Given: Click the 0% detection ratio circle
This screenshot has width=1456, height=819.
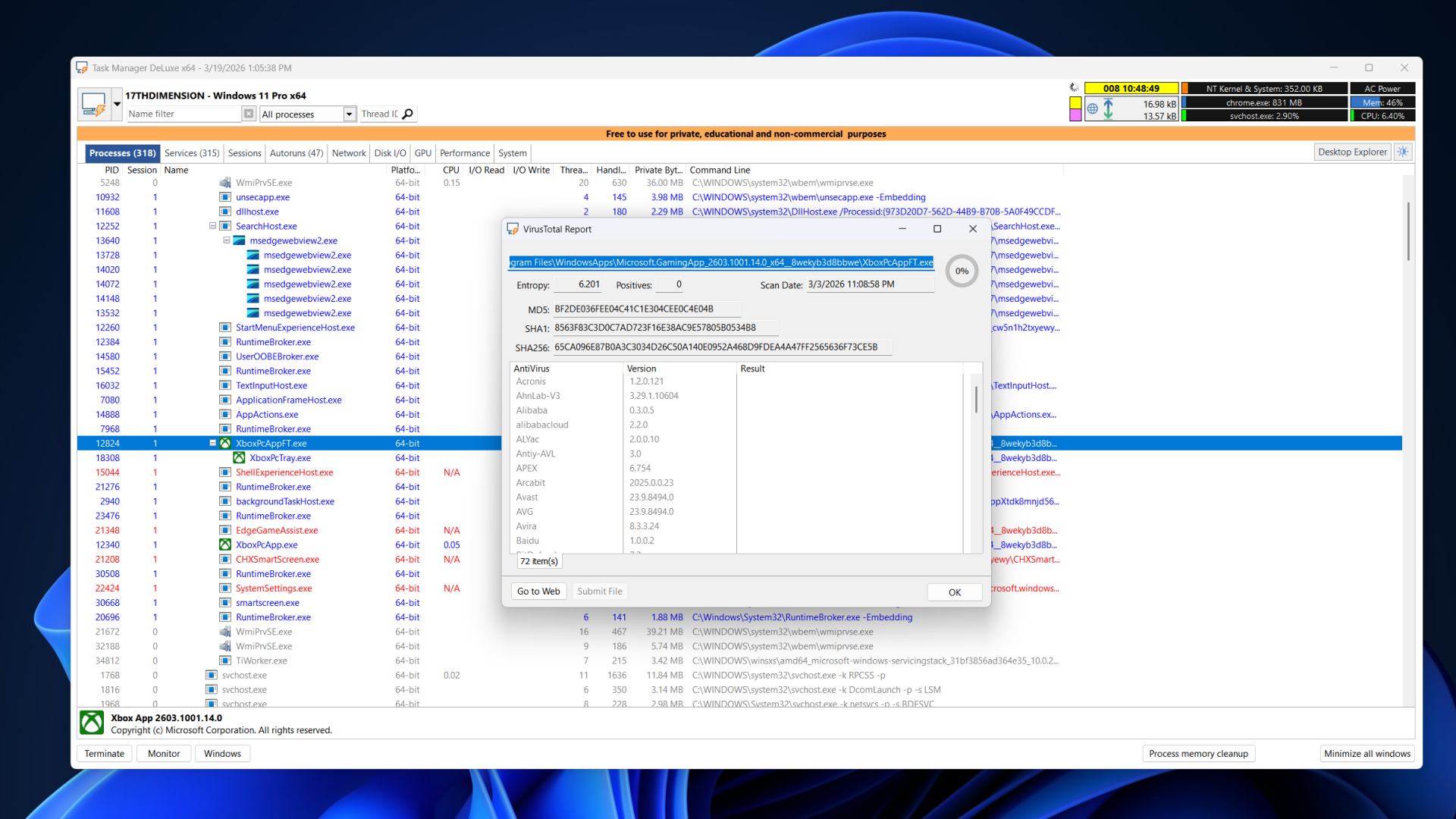Looking at the screenshot, I should point(962,271).
